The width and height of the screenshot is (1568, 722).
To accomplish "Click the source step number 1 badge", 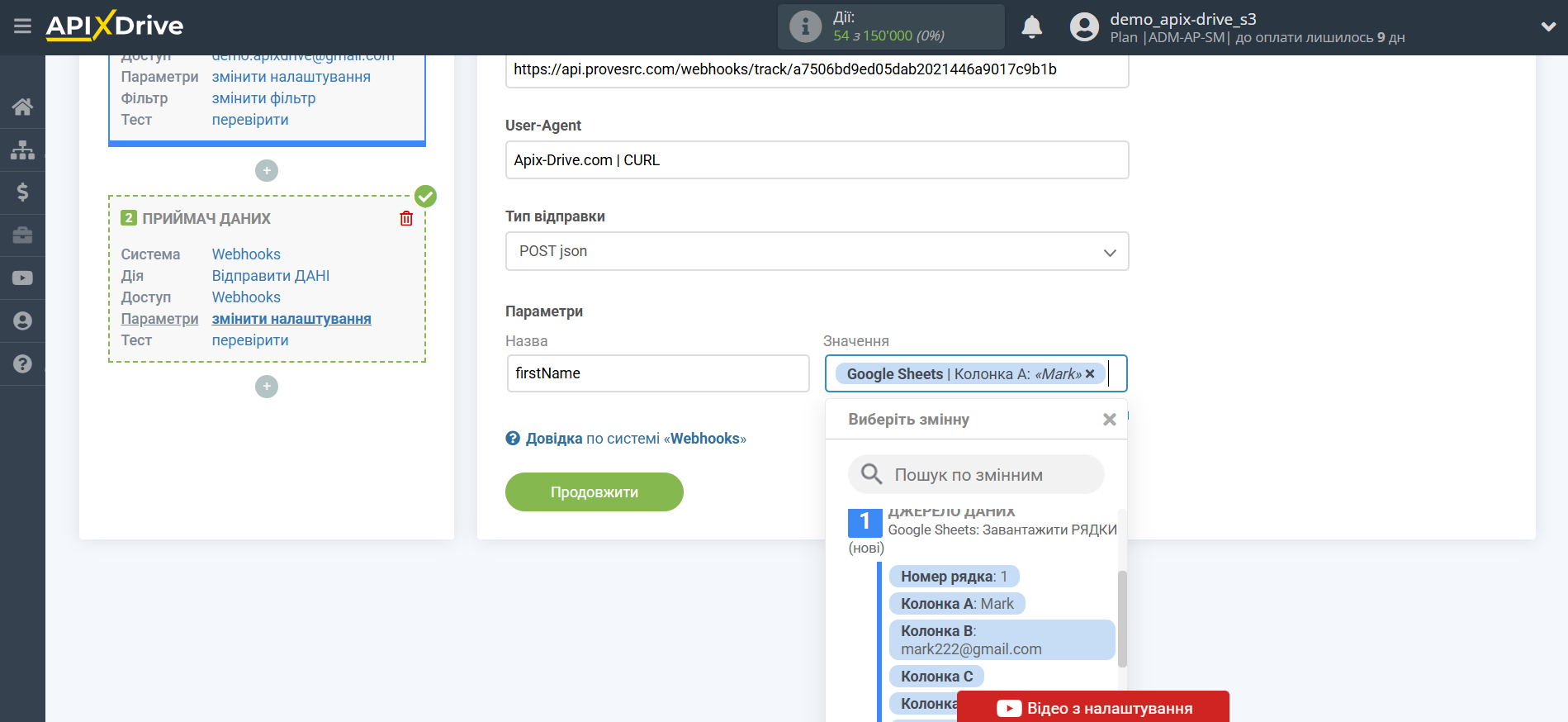I will pyautogui.click(x=865, y=522).
